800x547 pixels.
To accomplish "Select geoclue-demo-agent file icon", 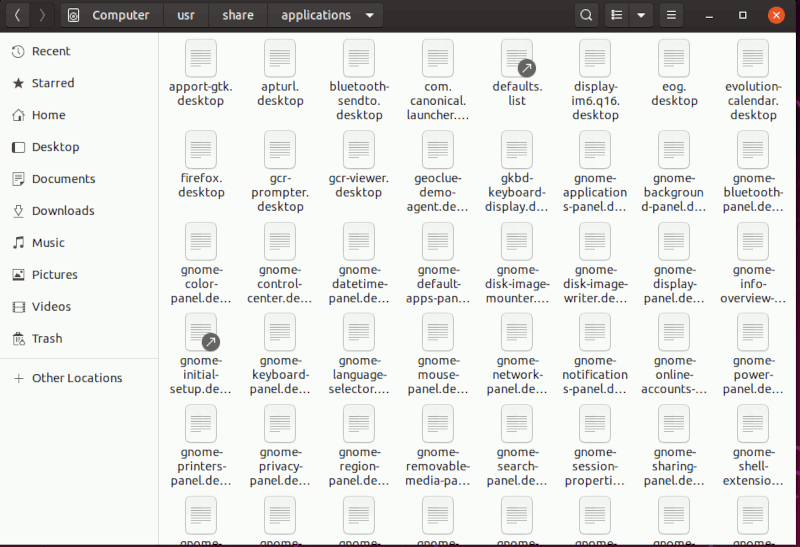I will pyautogui.click(x=438, y=150).
